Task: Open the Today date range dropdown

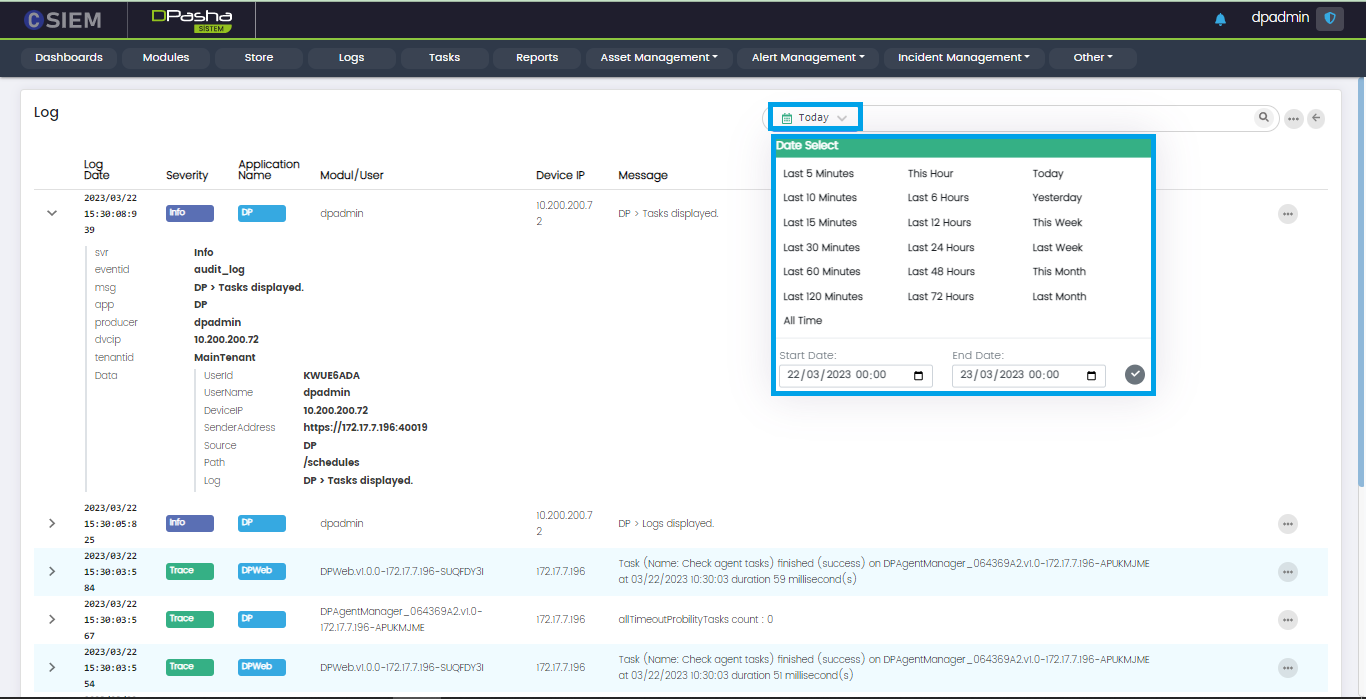Action: (814, 118)
